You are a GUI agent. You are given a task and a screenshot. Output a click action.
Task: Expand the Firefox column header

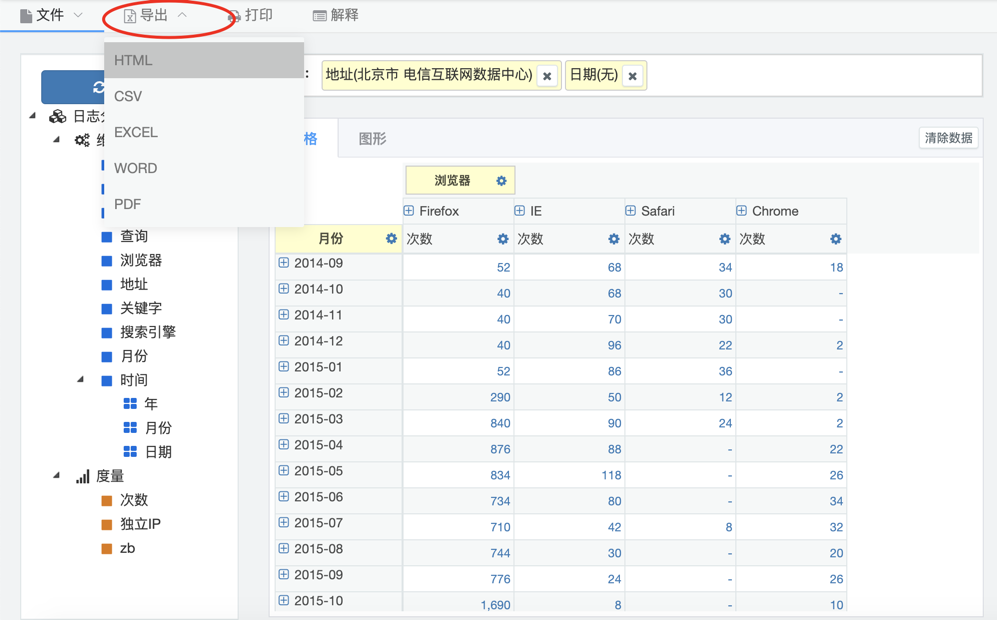(x=409, y=211)
